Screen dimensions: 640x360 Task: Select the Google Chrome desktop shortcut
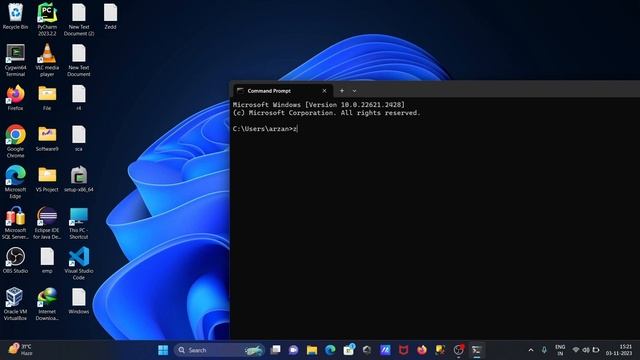[x=16, y=141]
